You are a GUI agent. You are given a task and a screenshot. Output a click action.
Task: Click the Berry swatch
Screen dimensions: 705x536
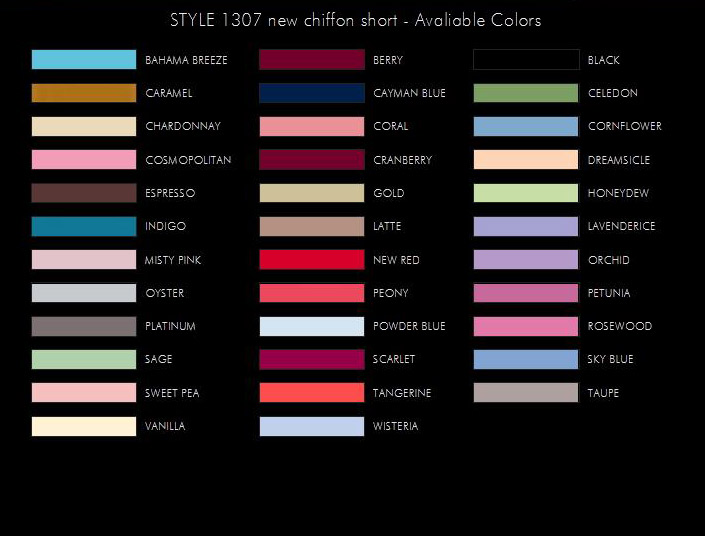[x=312, y=59]
